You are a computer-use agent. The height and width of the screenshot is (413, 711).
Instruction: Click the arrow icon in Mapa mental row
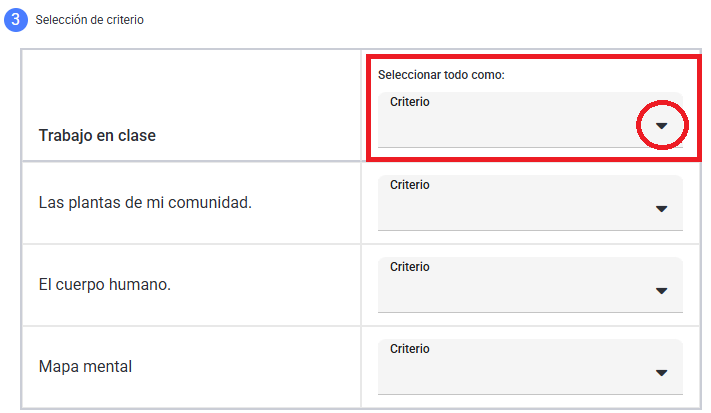coord(662,373)
